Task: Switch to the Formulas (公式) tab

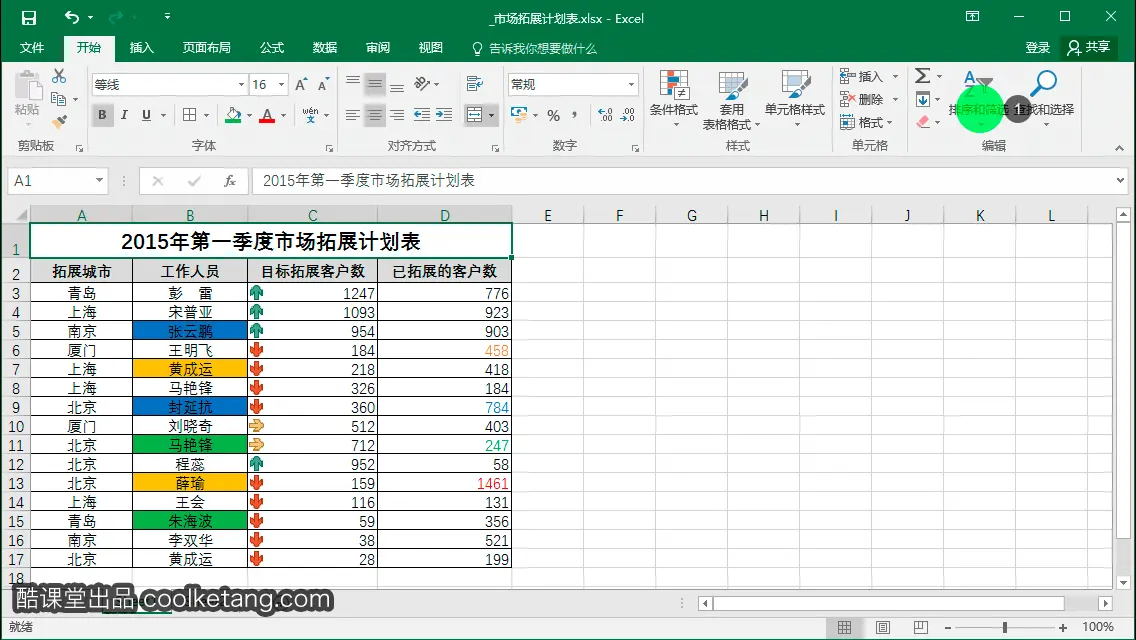Action: (272, 48)
